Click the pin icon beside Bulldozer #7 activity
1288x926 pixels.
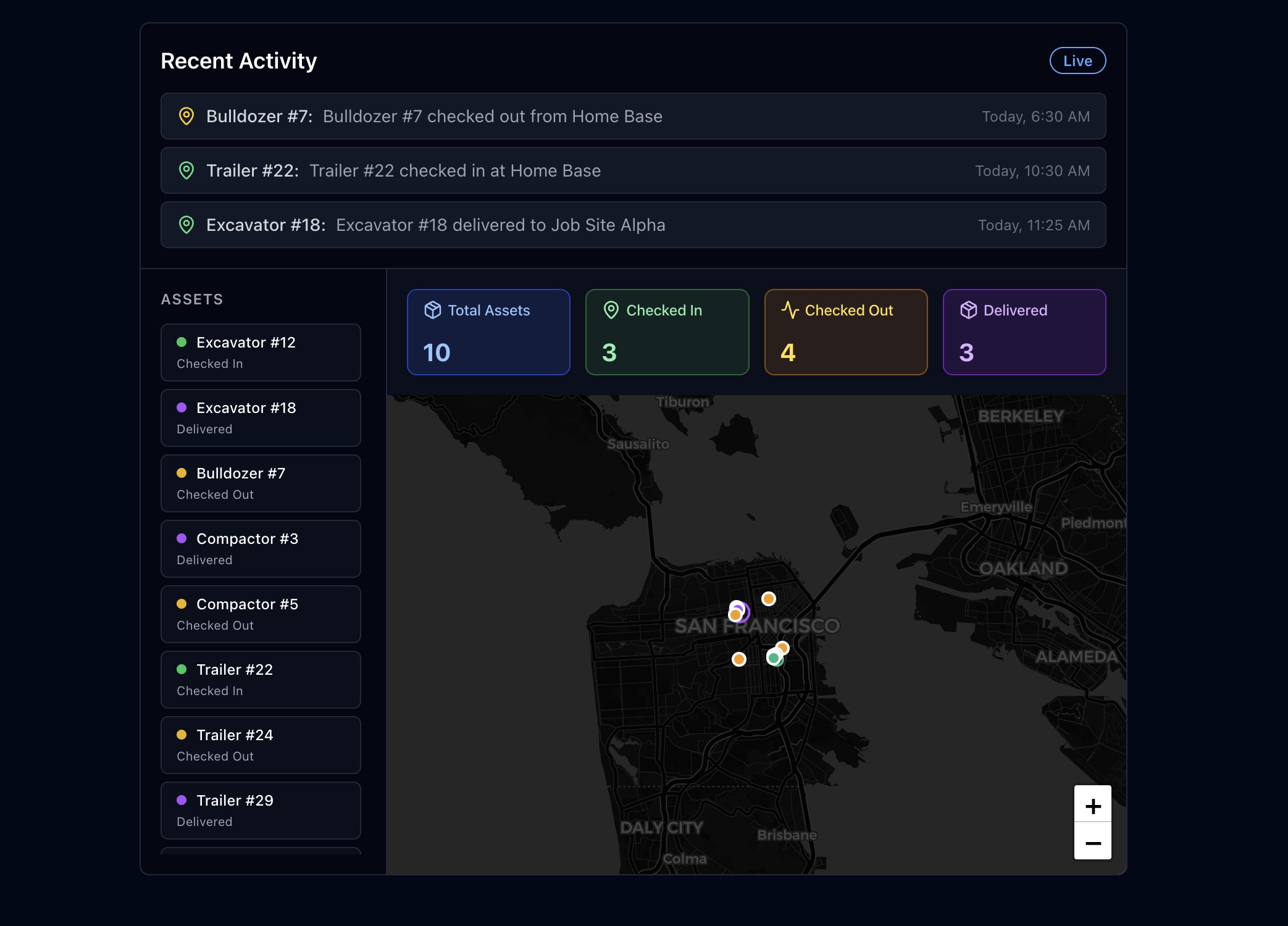(x=186, y=115)
